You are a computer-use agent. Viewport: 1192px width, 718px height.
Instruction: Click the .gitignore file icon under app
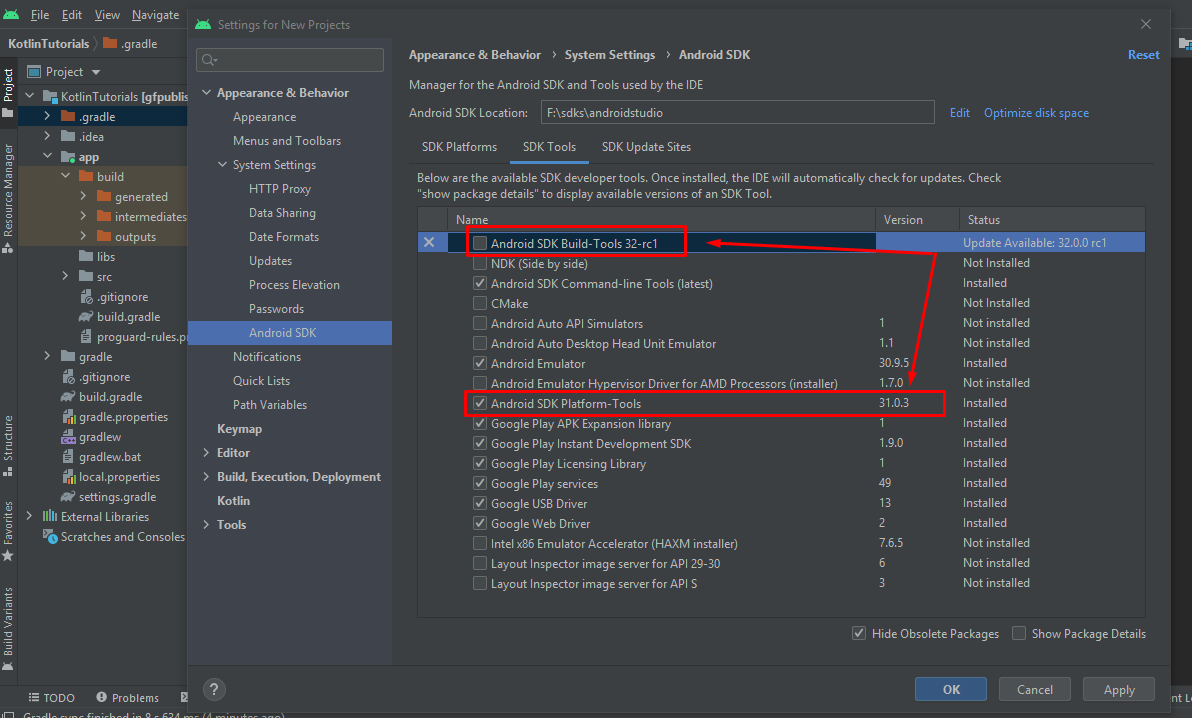pyautogui.click(x=86, y=297)
